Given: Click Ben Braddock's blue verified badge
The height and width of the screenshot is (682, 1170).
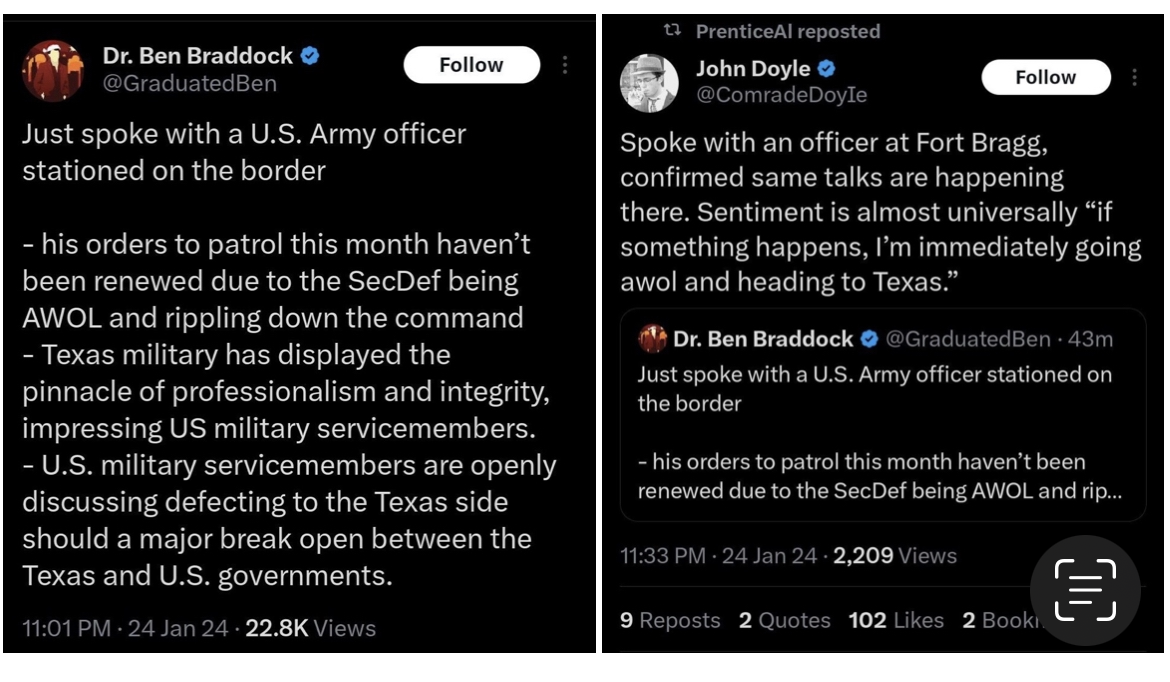Looking at the screenshot, I should pos(310,56).
